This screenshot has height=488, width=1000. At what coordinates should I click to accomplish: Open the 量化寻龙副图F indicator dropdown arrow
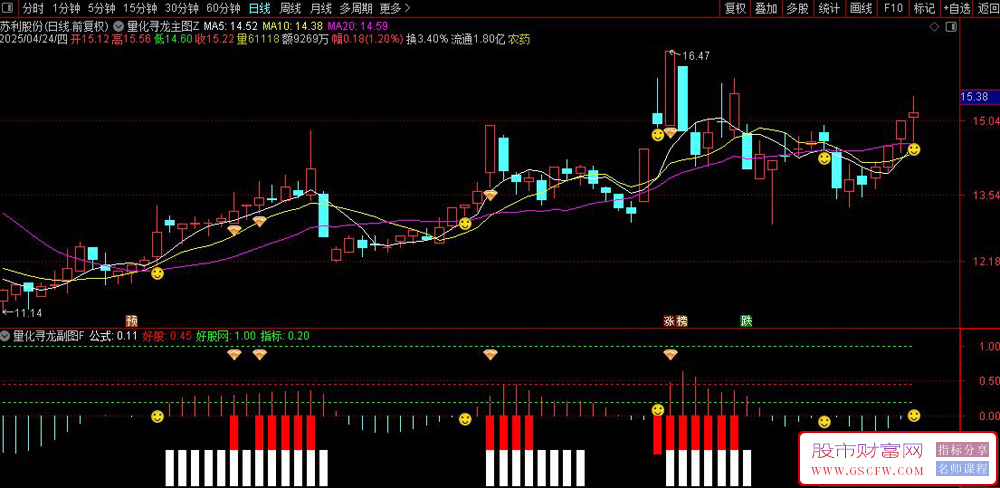5,334
